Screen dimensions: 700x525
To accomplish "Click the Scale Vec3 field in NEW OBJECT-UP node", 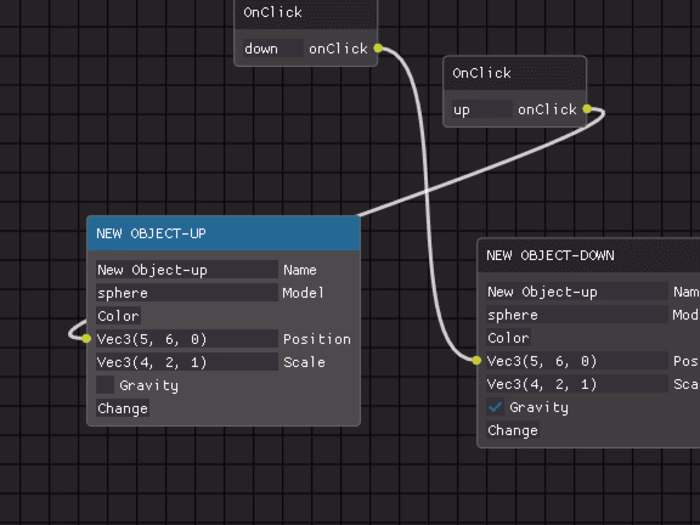I will (x=187, y=362).
